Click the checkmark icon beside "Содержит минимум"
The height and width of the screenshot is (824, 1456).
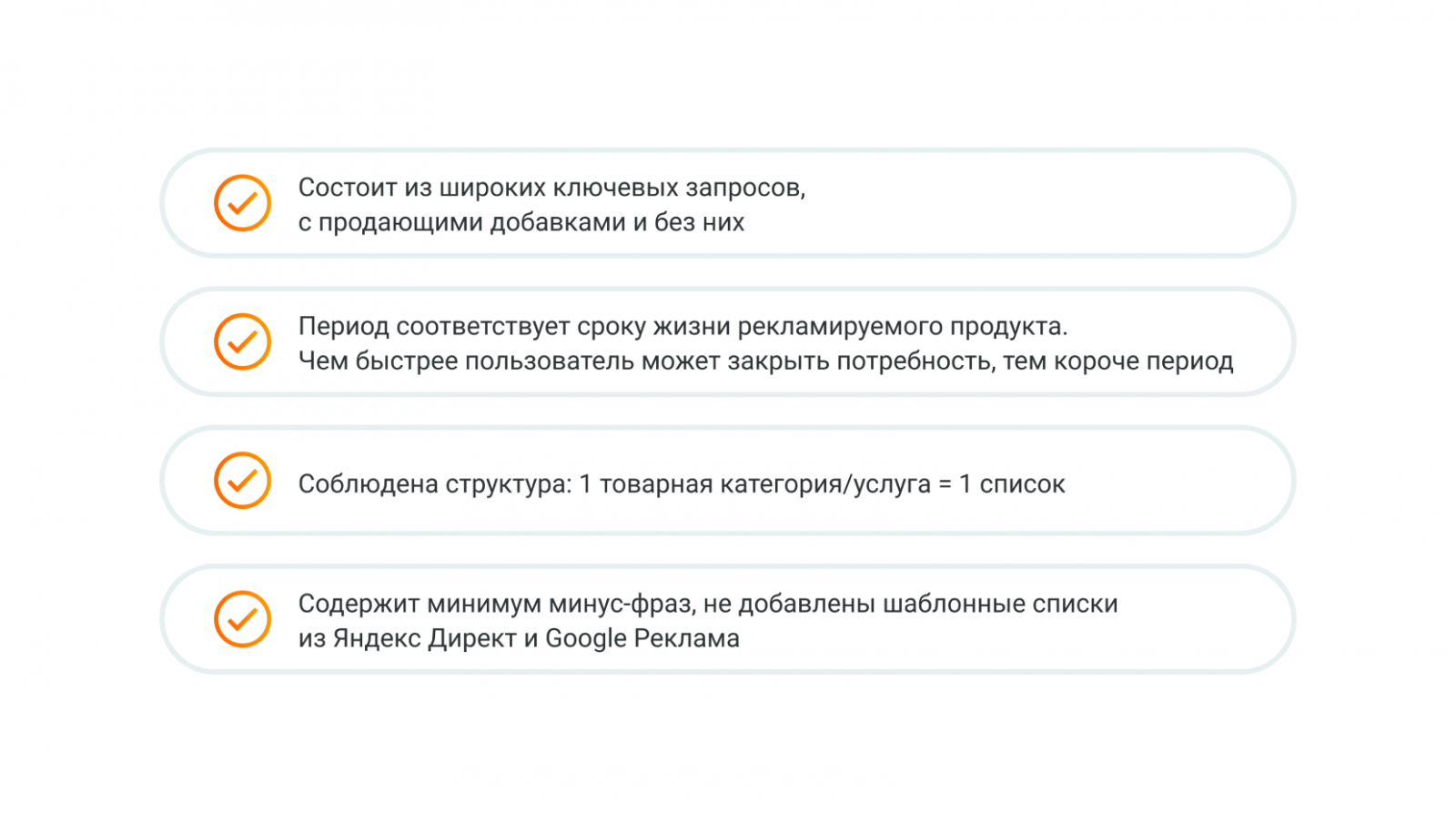[x=242, y=619]
